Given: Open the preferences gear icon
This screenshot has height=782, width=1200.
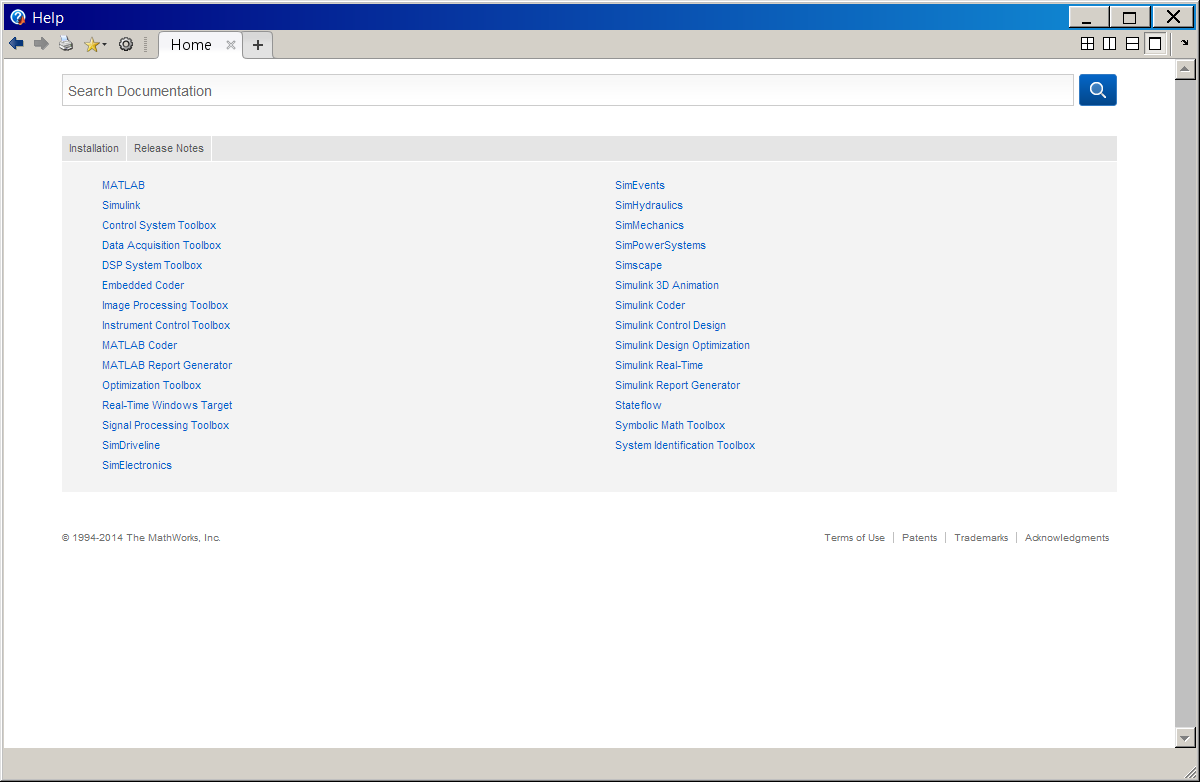Looking at the screenshot, I should pyautogui.click(x=126, y=44).
